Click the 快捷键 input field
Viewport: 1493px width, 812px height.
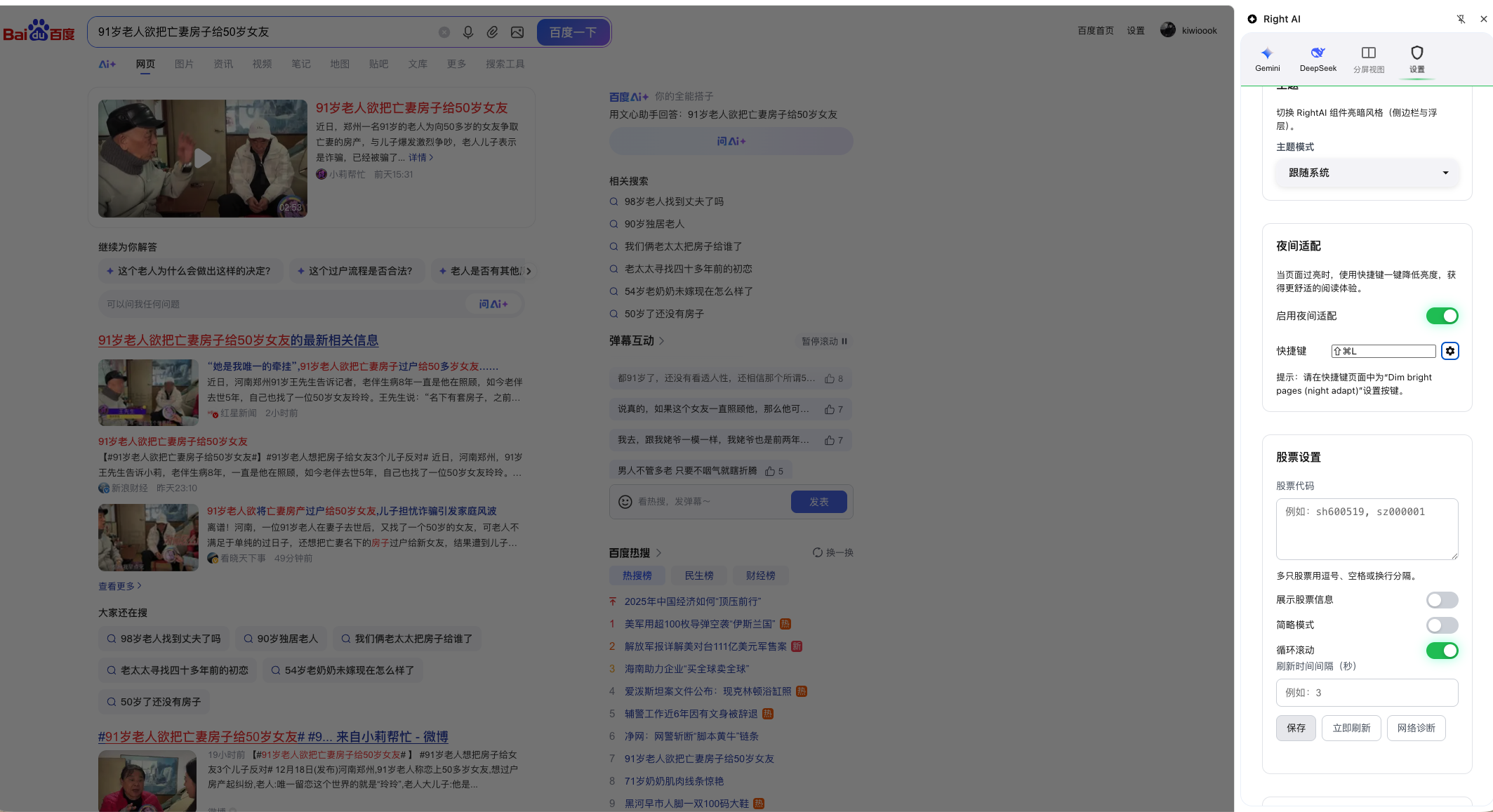click(1383, 351)
